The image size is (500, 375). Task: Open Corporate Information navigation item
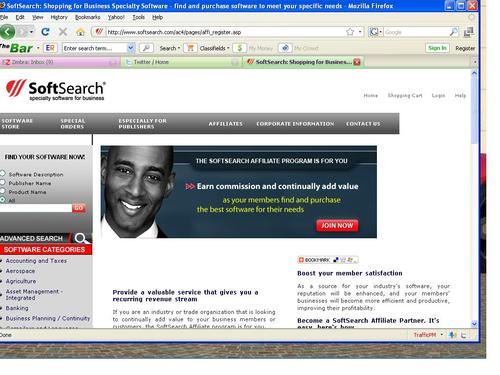point(295,124)
